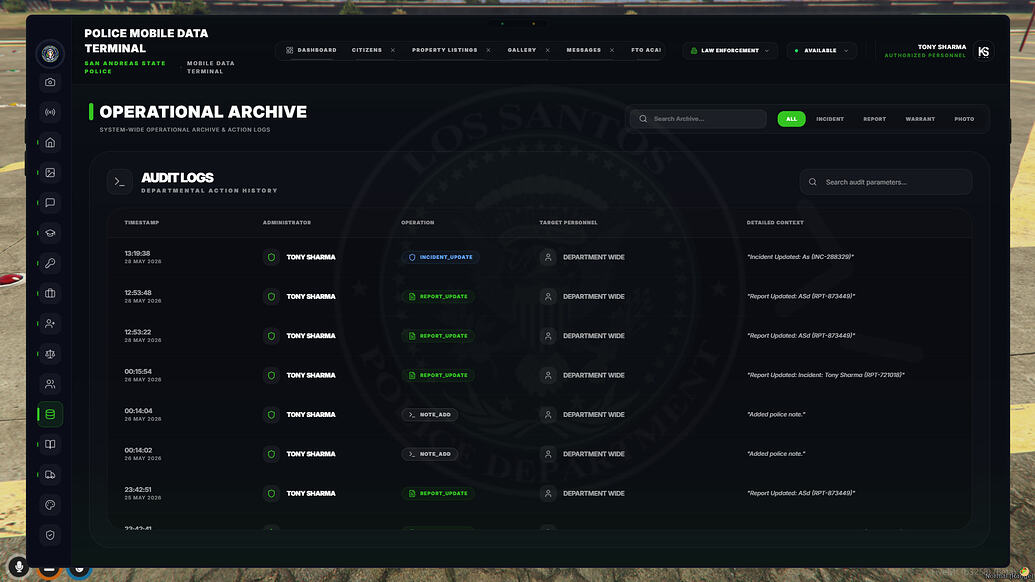Click the police department seal logo in the sidebar
The image size is (1035, 582).
[50, 53]
